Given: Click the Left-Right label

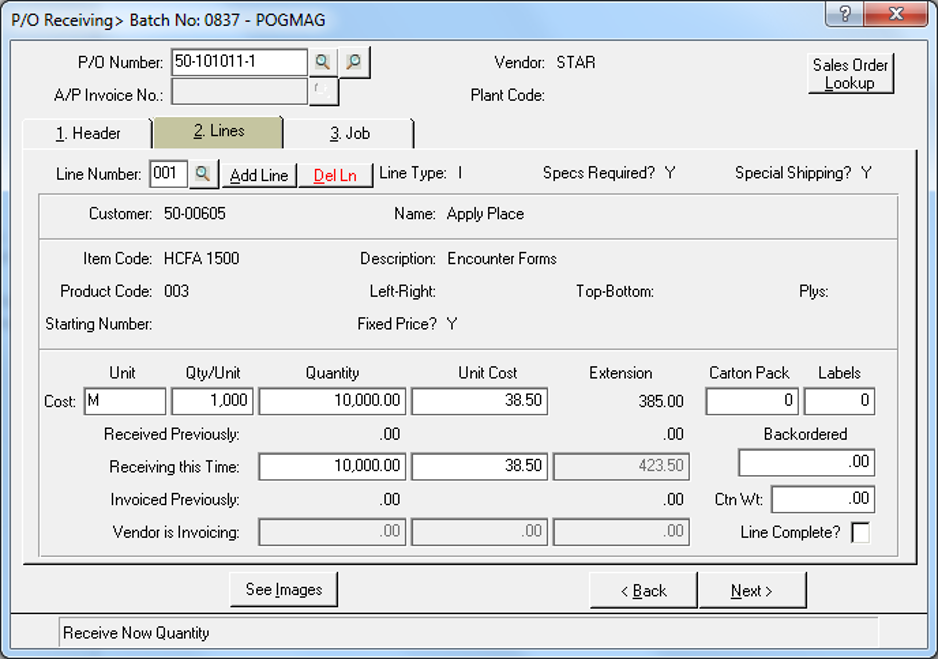Looking at the screenshot, I should (403, 291).
